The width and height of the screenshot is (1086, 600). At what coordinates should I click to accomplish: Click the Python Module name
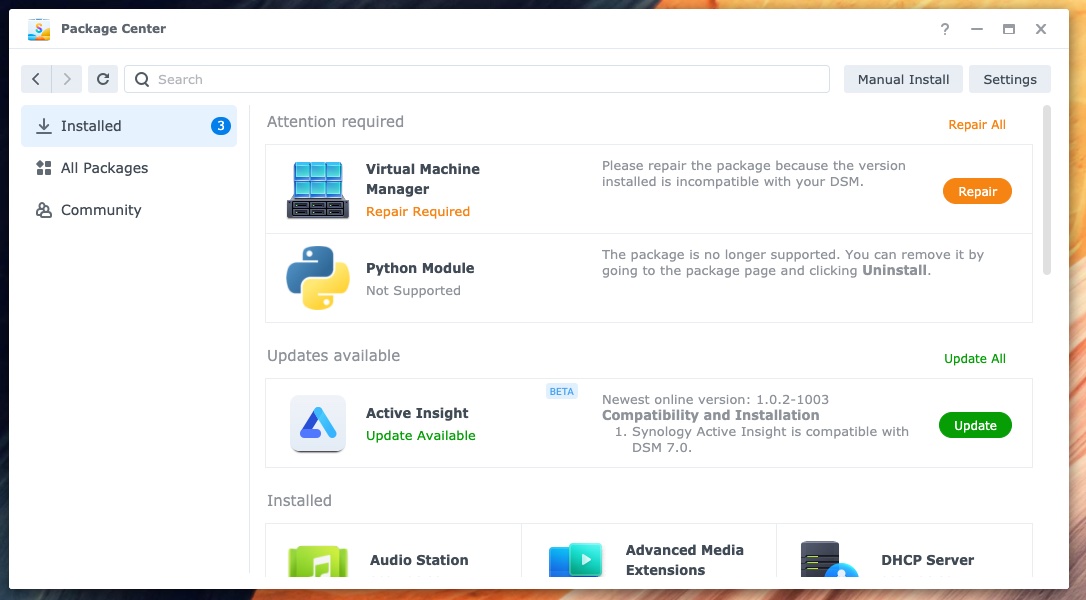(x=420, y=268)
